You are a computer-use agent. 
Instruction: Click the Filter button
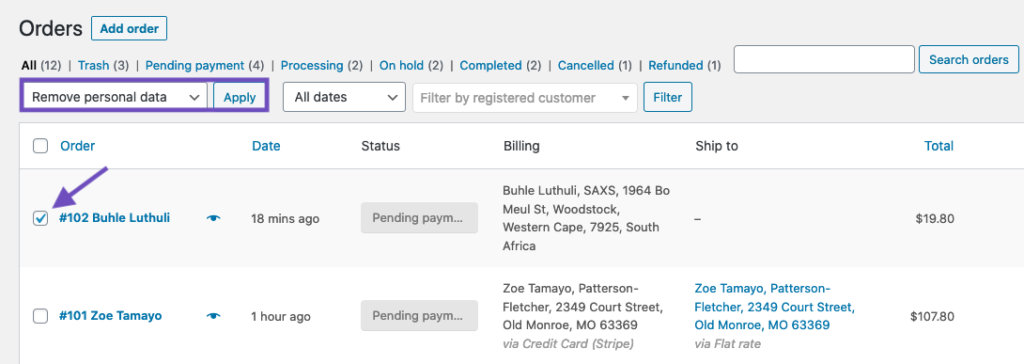point(667,97)
